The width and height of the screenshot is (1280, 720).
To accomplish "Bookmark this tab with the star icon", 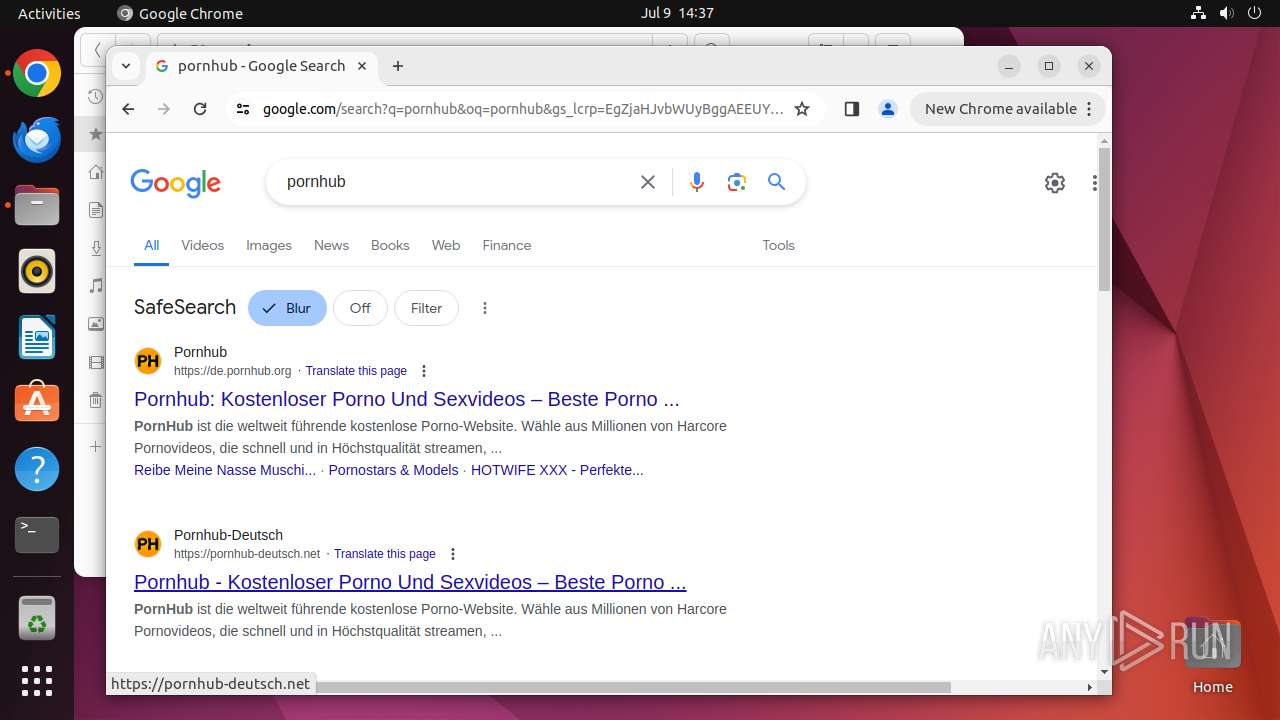I will 802,109.
